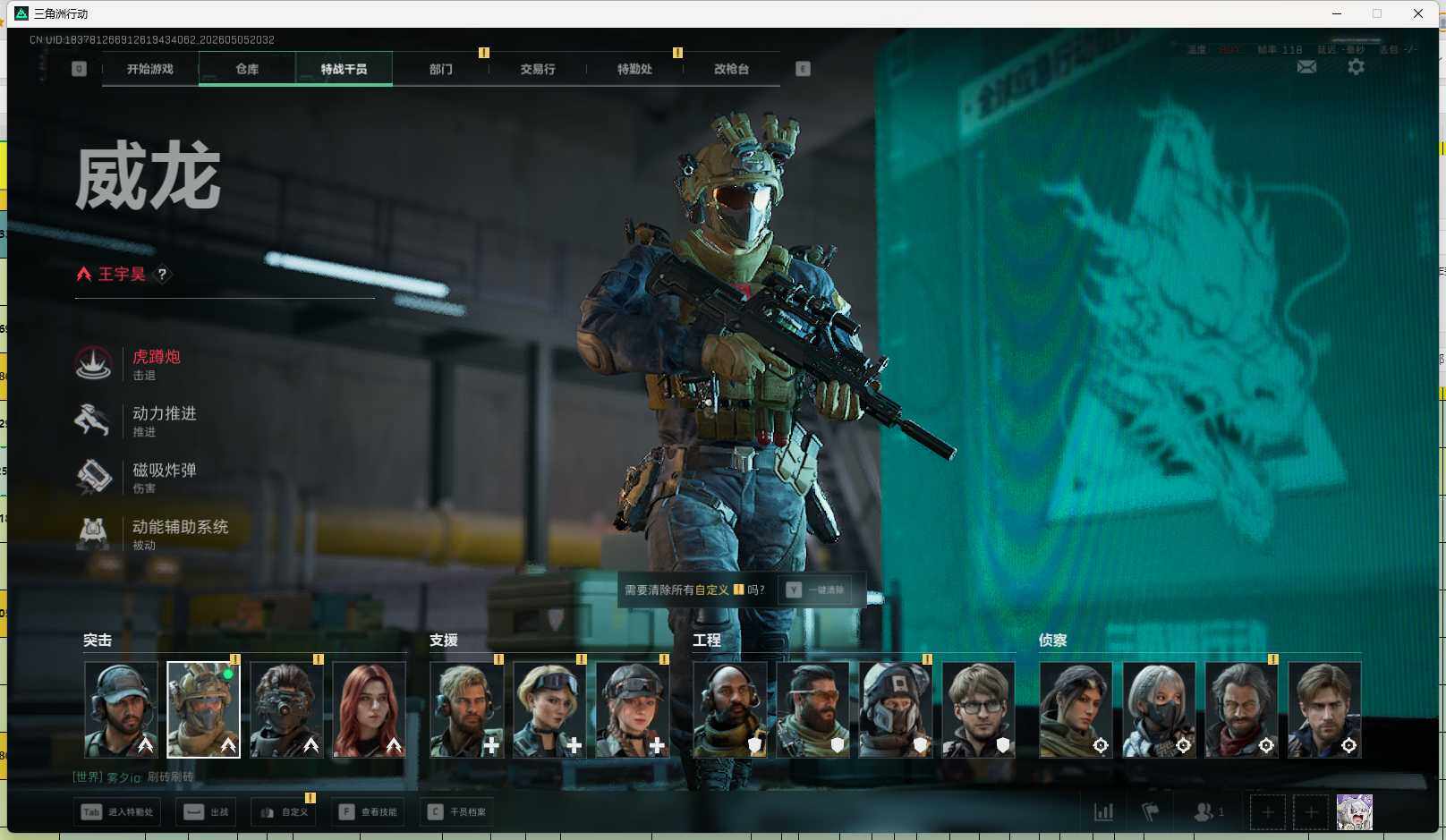
Task: Select the 磁吸炸弹 skill icon
Action: click(93, 476)
